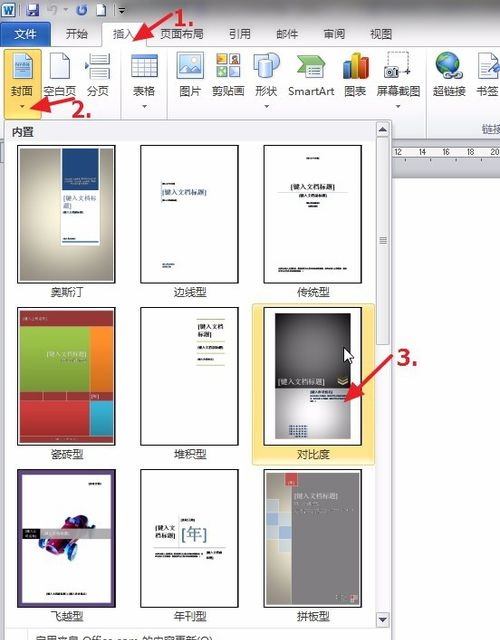
Task: Insert a Chart (图表)
Action: point(356,66)
